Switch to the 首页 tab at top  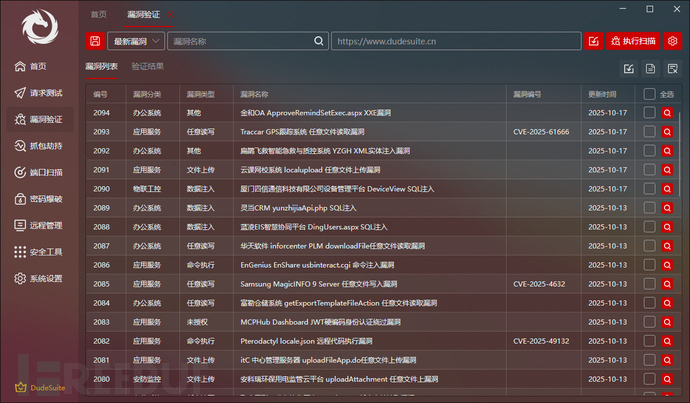(98, 14)
